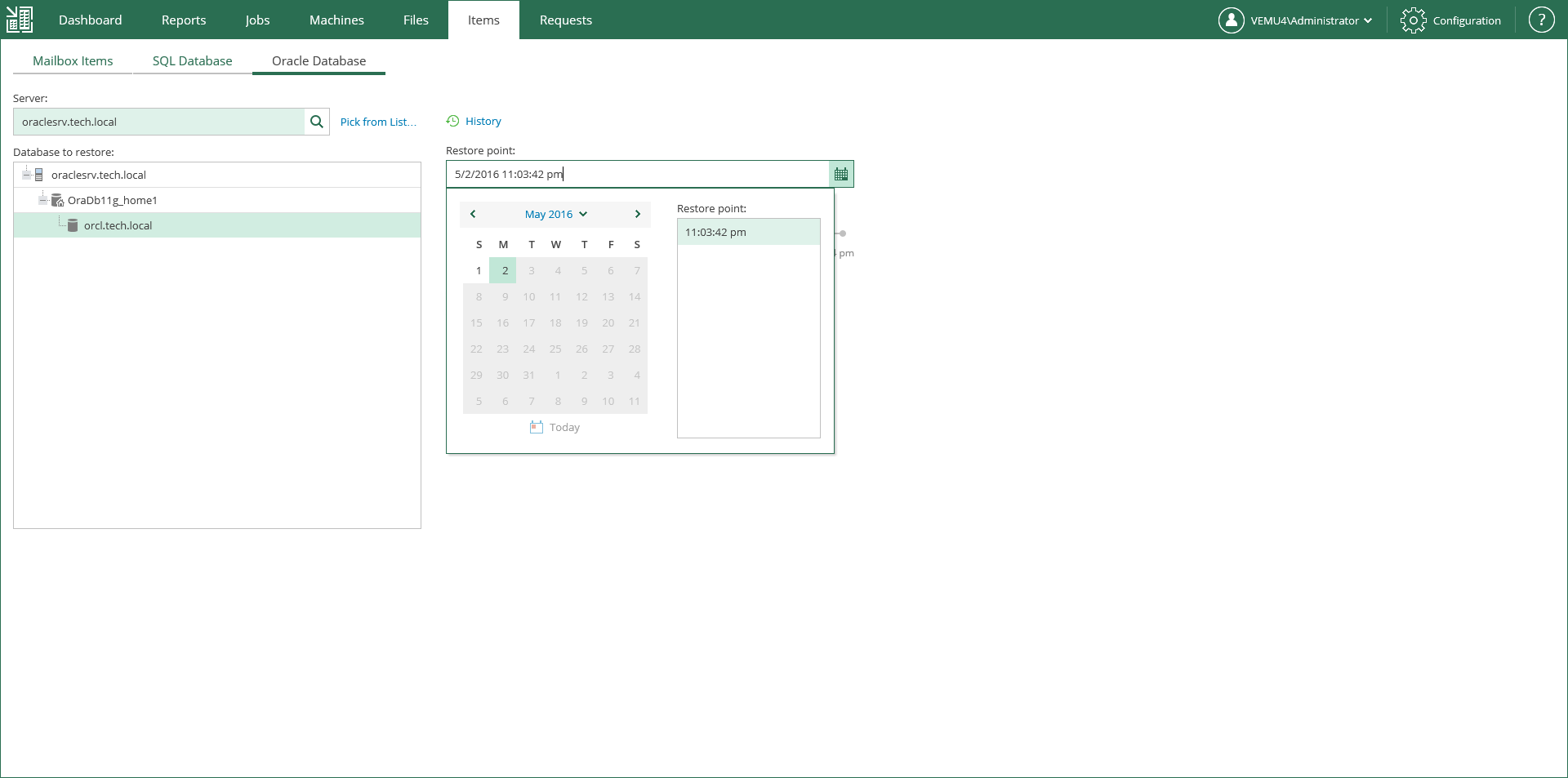Click day 10 in the second calendar row
Image resolution: width=1568 pixels, height=778 pixels.
529,296
